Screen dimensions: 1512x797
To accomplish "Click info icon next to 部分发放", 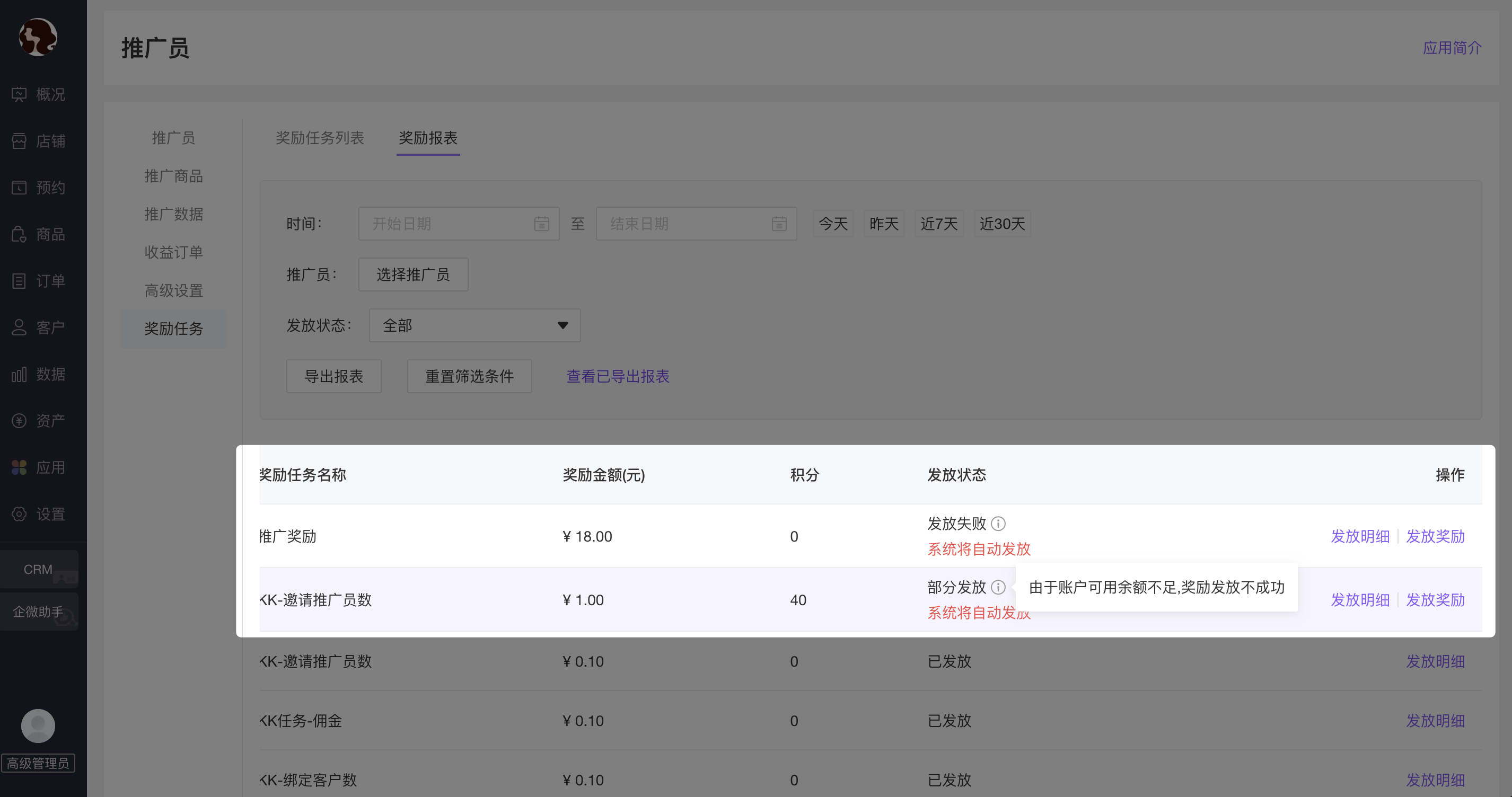I will pyautogui.click(x=998, y=587).
